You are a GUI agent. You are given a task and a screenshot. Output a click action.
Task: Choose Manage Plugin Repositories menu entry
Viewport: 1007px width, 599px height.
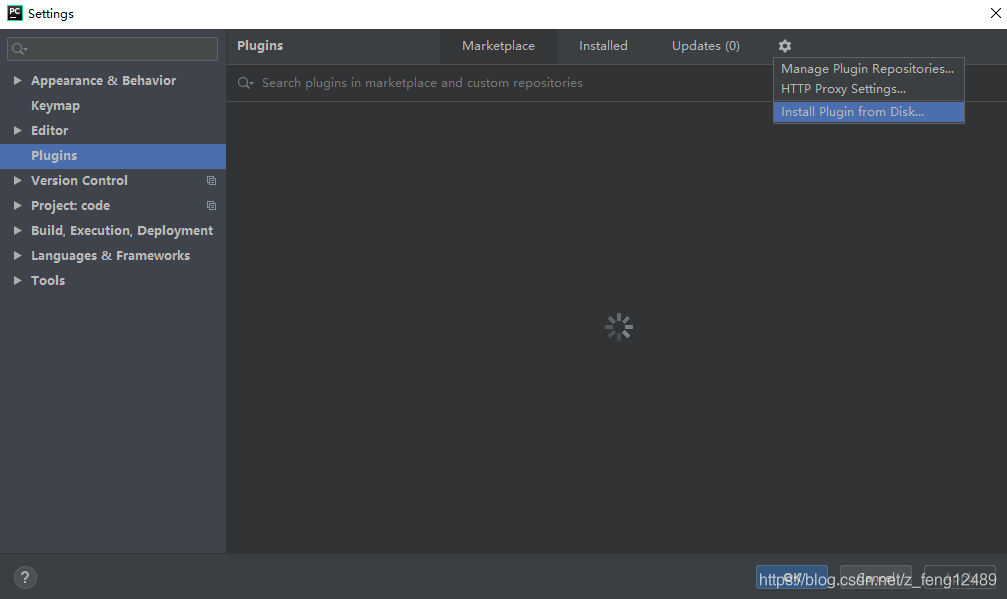click(x=868, y=69)
